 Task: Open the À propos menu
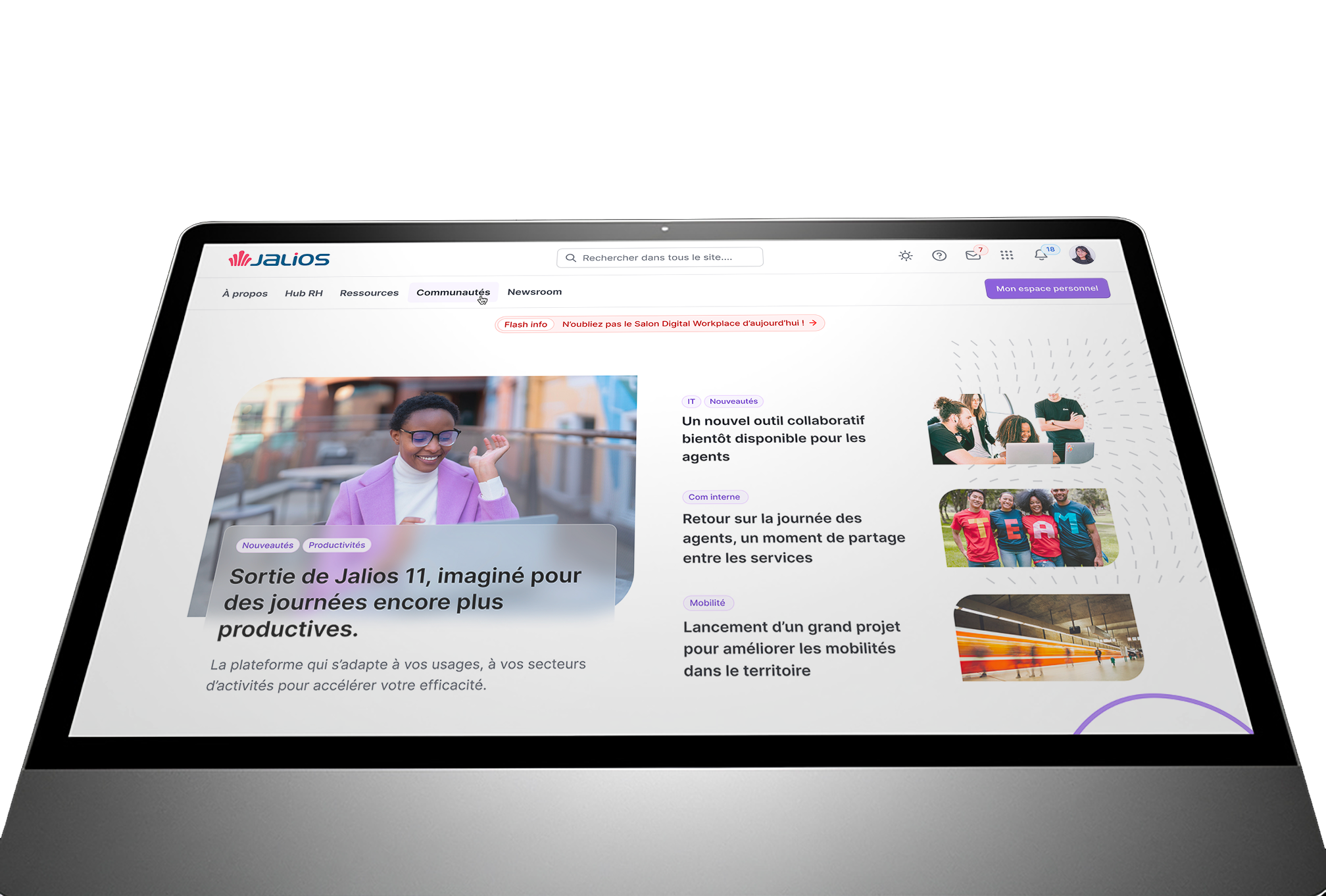(245, 293)
